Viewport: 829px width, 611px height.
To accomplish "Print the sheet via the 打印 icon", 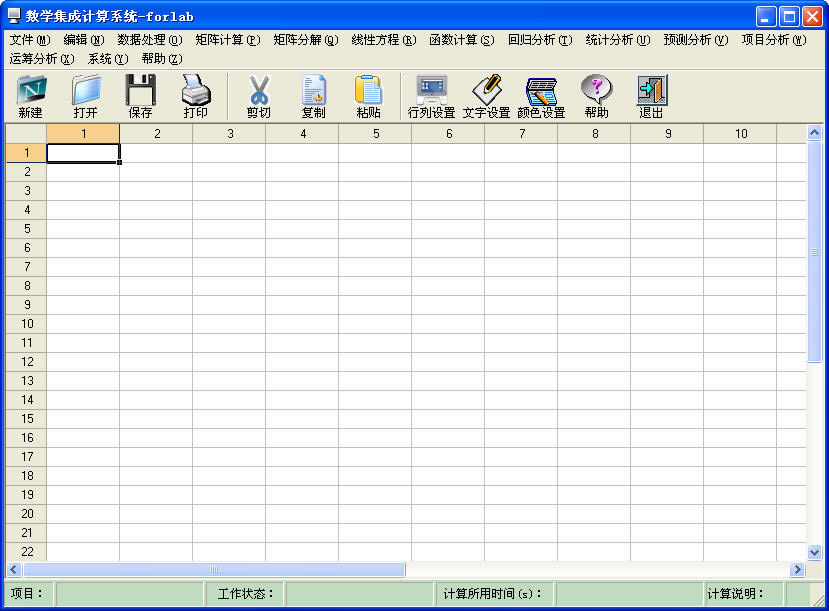I will pos(194,95).
